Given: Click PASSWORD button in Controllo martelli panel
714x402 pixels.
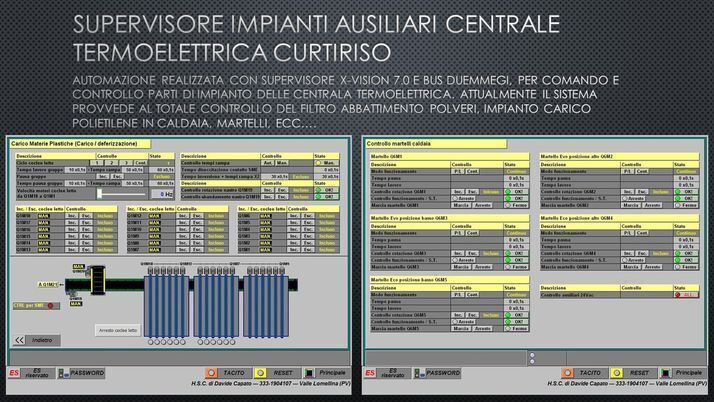Looking at the screenshot, I should click(x=437, y=373).
